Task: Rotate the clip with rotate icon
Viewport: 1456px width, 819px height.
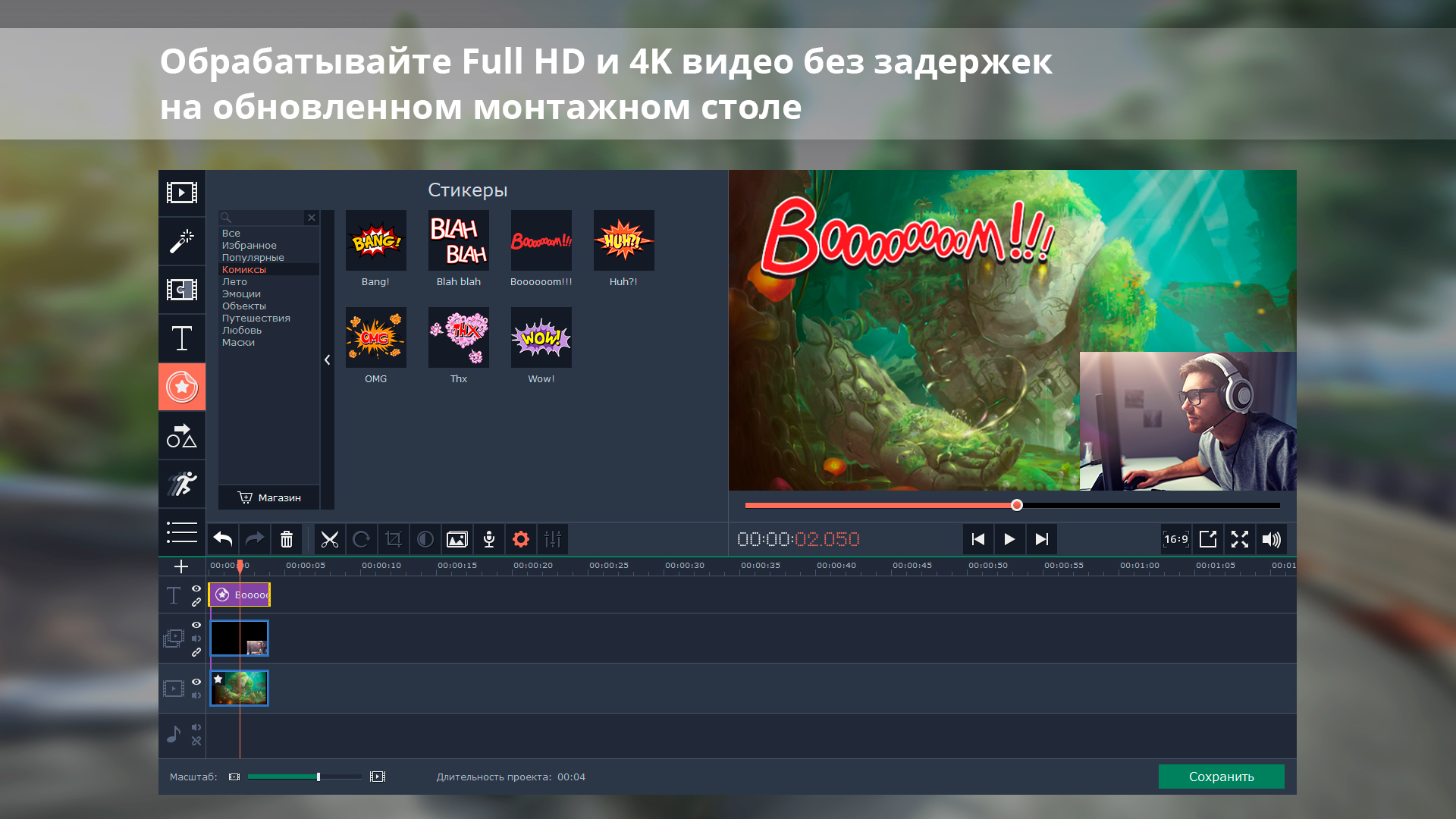Action: coord(362,539)
